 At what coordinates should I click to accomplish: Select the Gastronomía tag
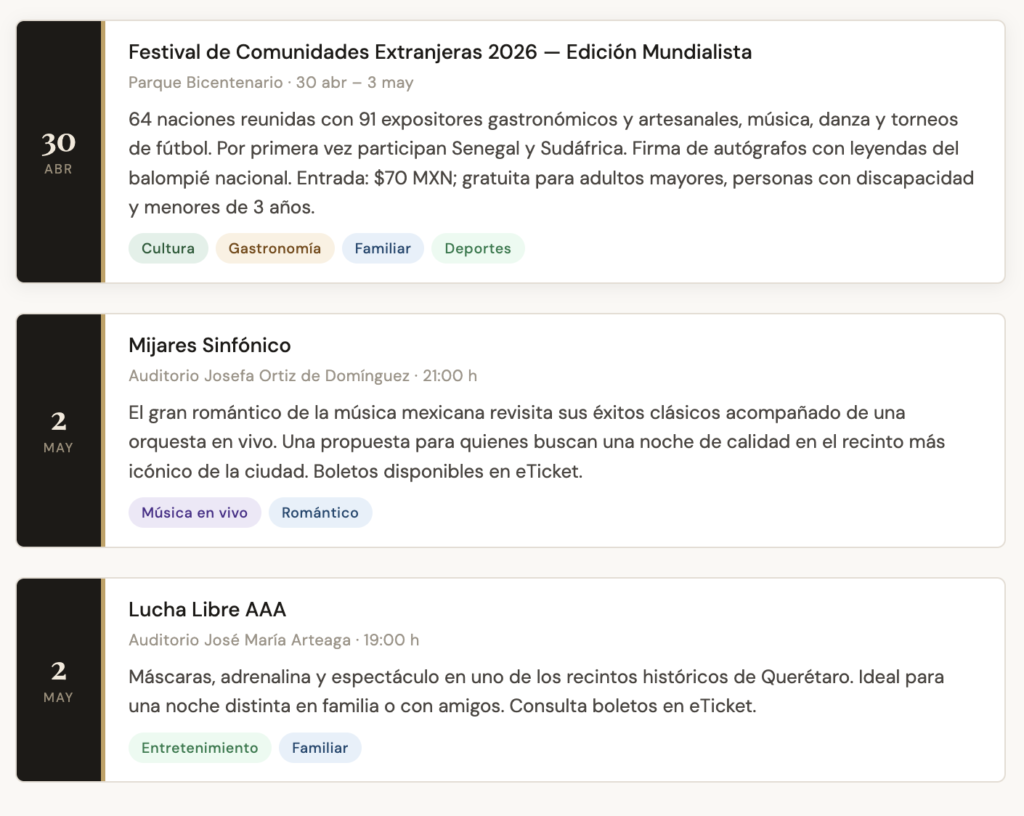(275, 249)
